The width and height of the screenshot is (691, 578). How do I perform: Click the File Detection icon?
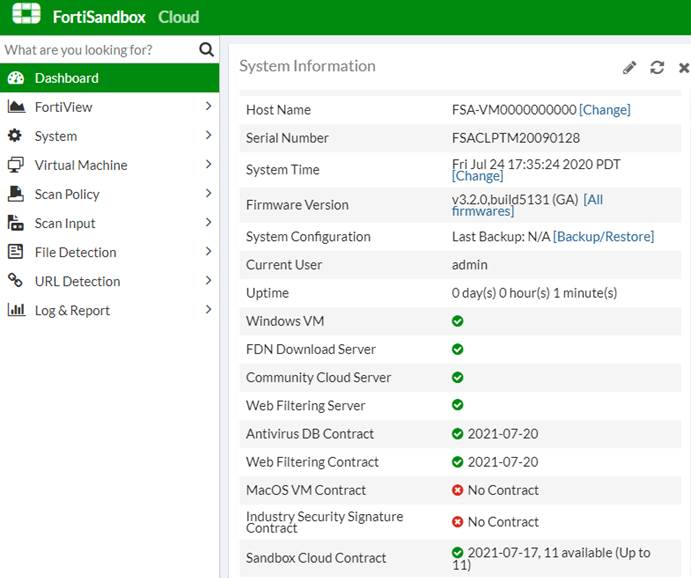[15, 252]
